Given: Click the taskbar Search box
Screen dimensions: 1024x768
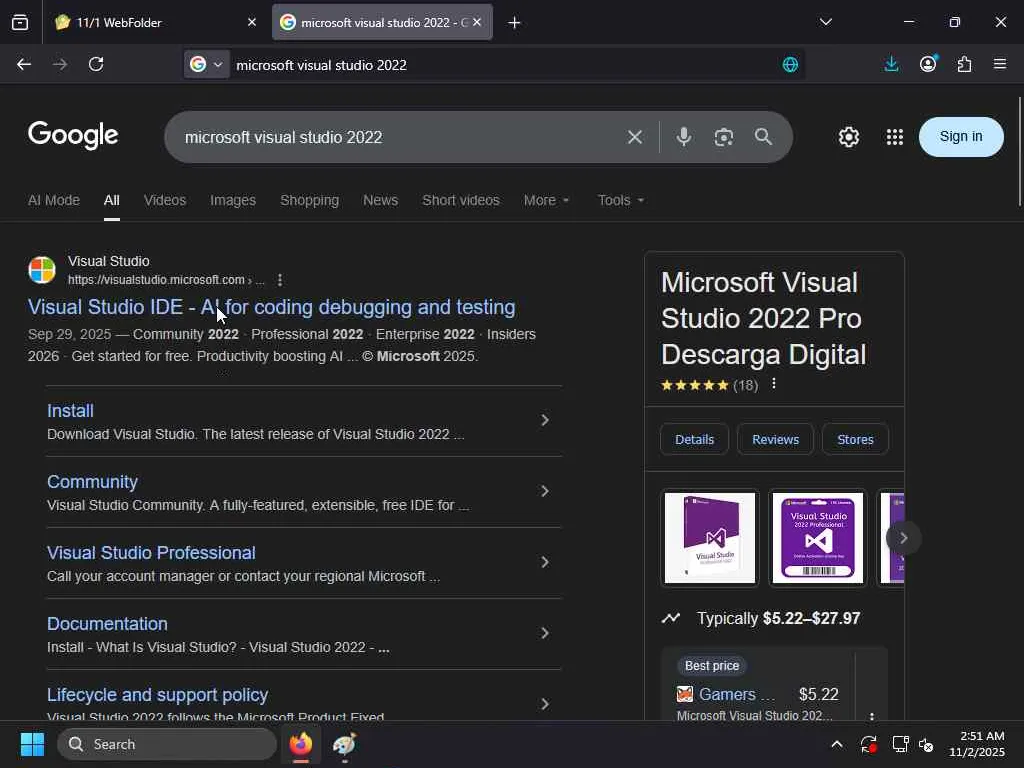Looking at the screenshot, I should point(167,744).
